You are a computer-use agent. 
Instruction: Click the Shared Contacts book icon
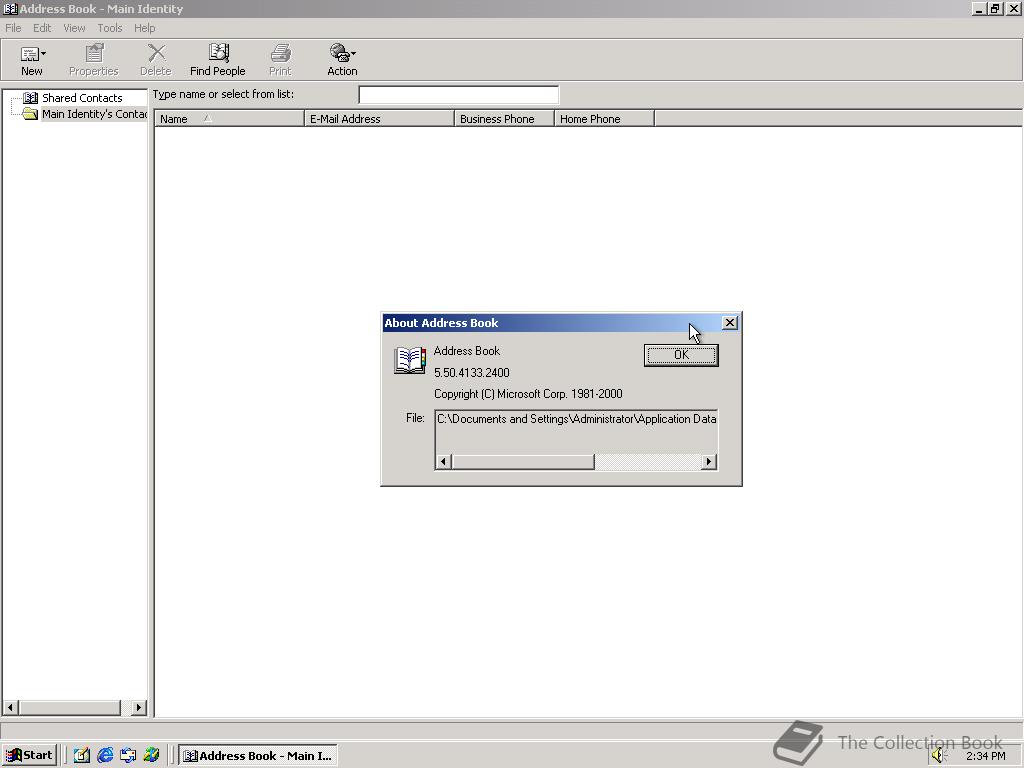point(31,98)
